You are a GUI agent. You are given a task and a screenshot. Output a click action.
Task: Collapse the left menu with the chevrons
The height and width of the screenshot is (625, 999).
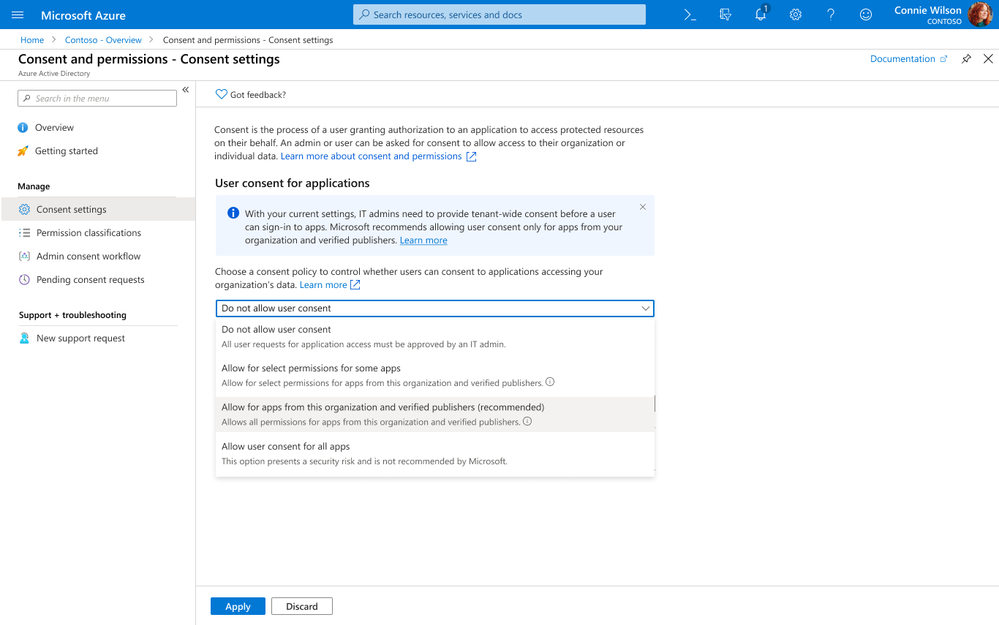pyautogui.click(x=185, y=90)
